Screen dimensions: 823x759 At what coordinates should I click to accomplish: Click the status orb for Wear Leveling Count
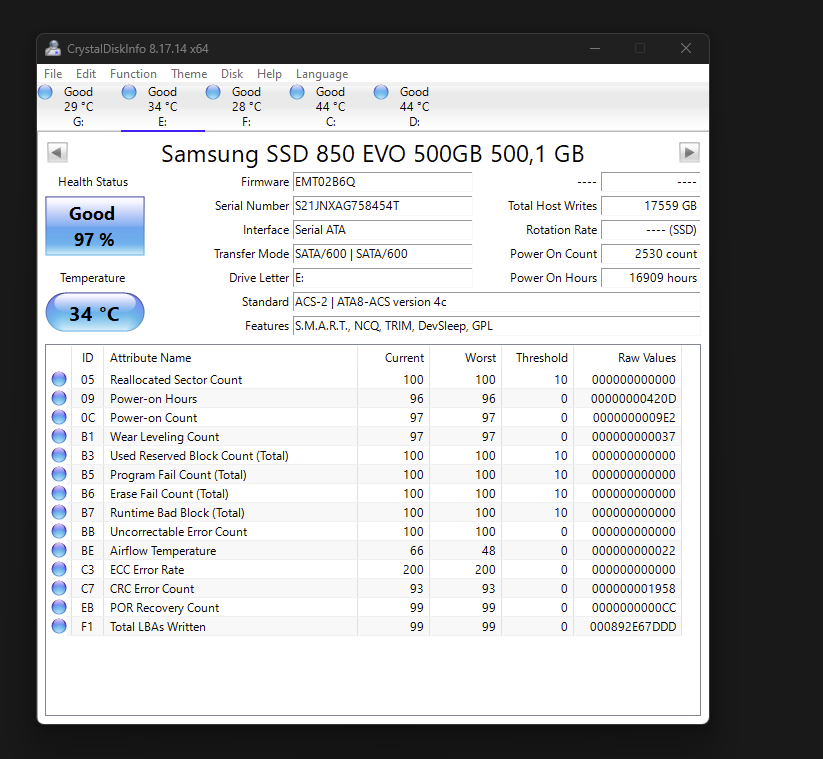pyautogui.click(x=59, y=436)
